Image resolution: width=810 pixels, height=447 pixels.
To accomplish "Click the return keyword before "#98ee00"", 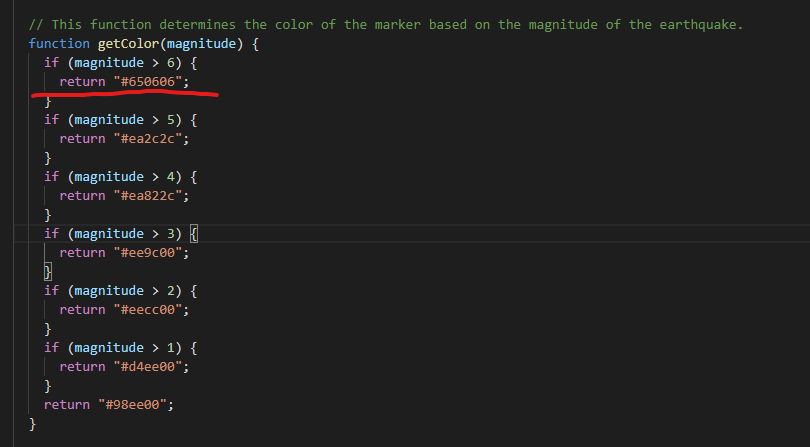I will coord(67,404).
